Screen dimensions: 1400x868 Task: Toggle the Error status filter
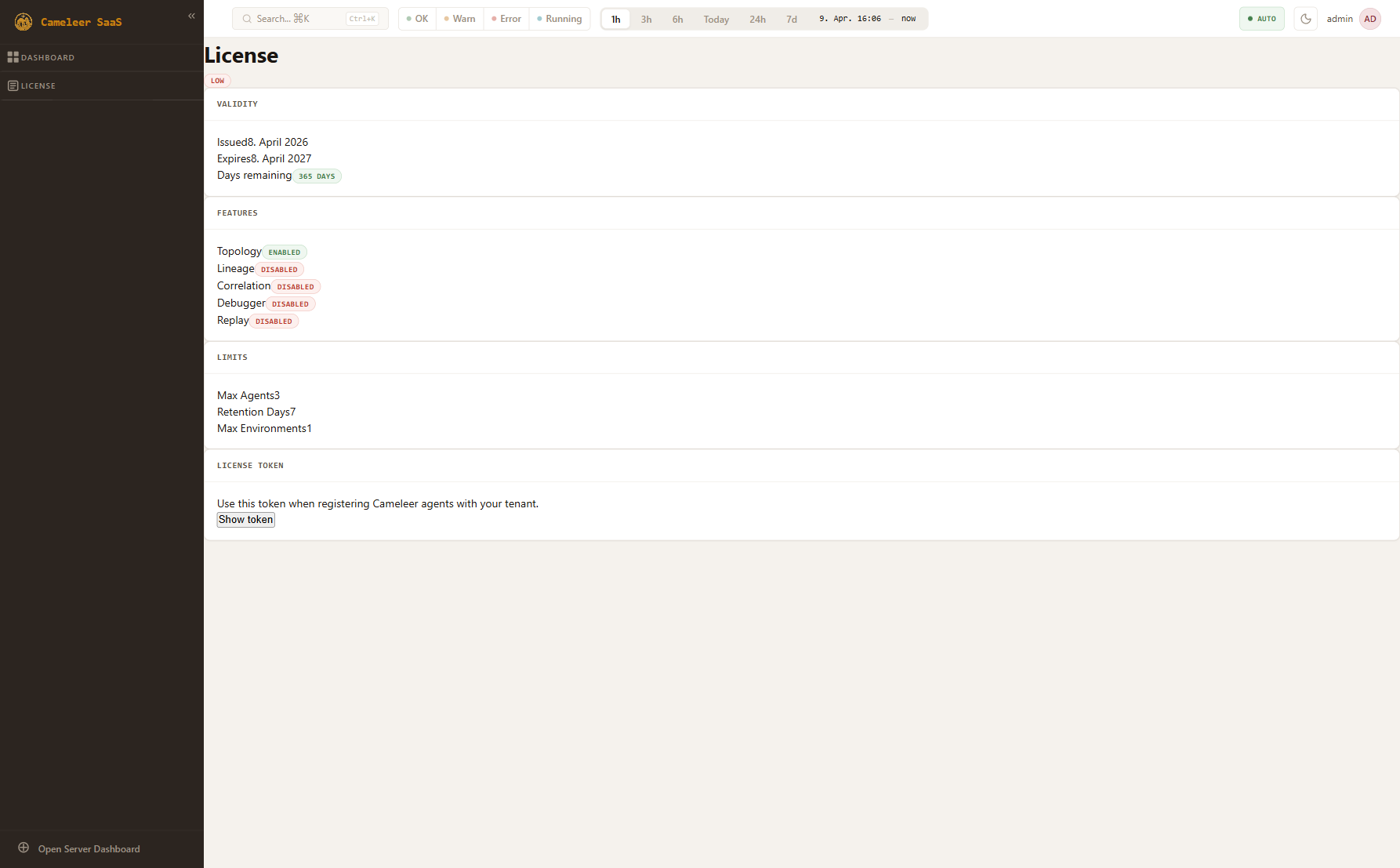tap(506, 19)
